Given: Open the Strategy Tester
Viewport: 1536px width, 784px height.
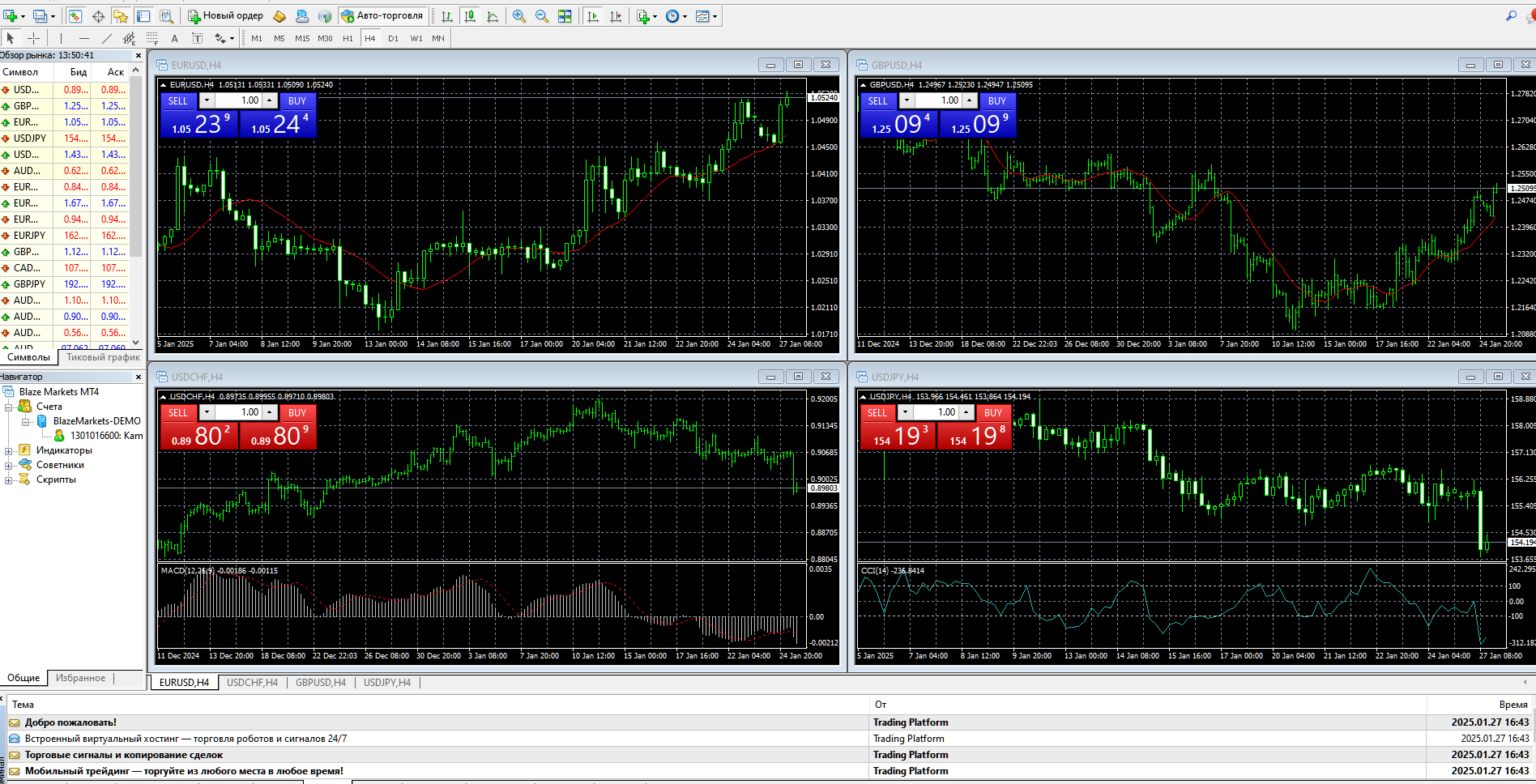Looking at the screenshot, I should 167,15.
